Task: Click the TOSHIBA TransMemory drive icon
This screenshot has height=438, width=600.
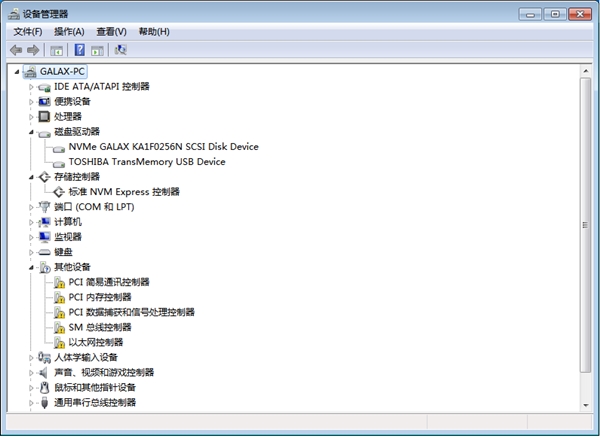Action: point(59,163)
